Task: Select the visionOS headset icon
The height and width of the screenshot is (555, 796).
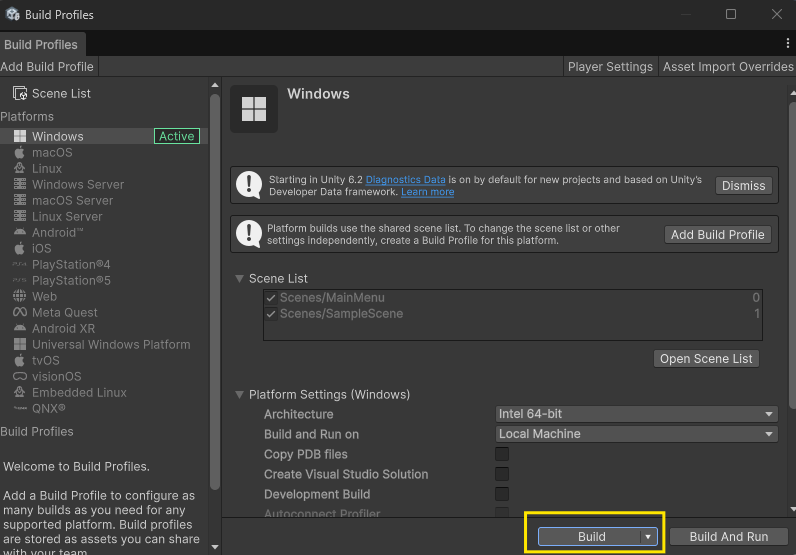Action: (x=20, y=376)
